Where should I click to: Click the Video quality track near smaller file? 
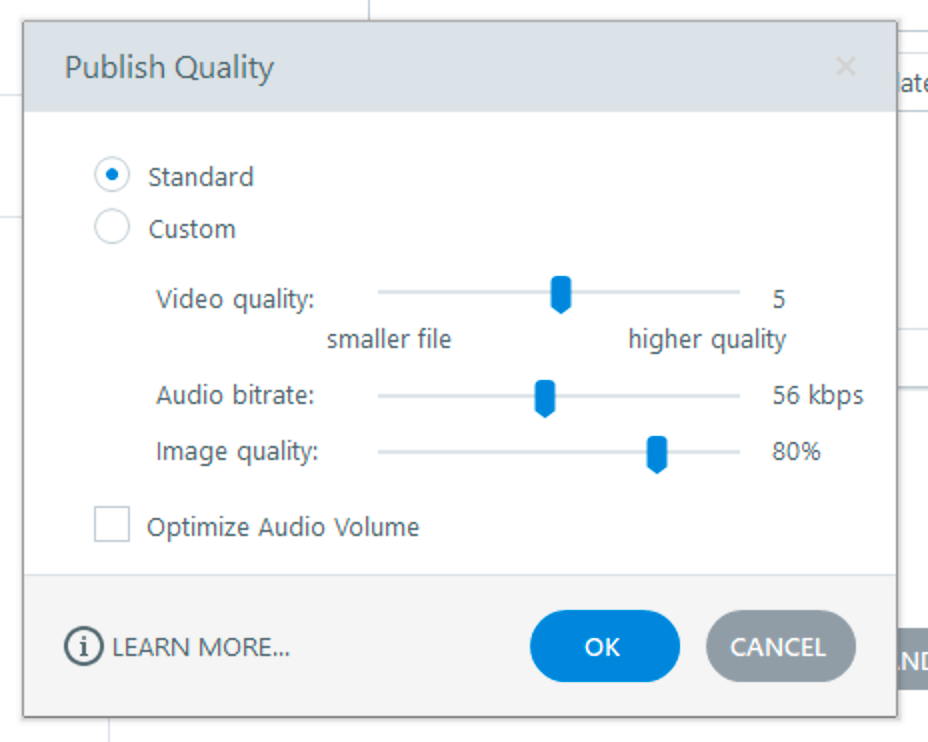pos(400,292)
